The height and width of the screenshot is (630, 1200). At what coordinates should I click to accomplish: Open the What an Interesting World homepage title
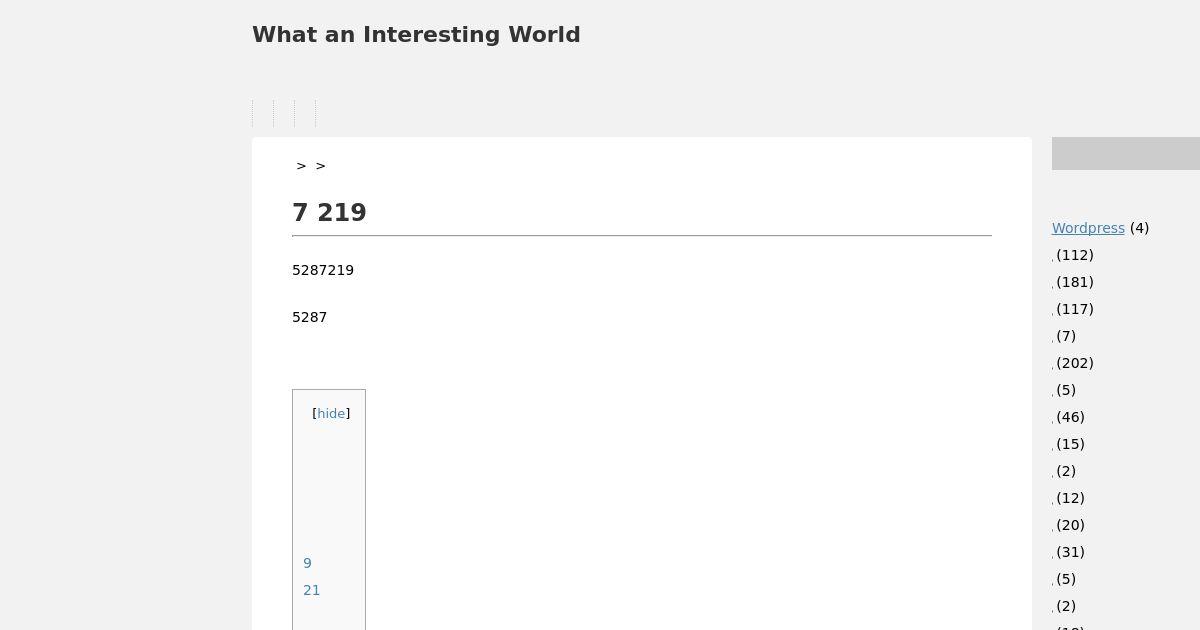[416, 35]
